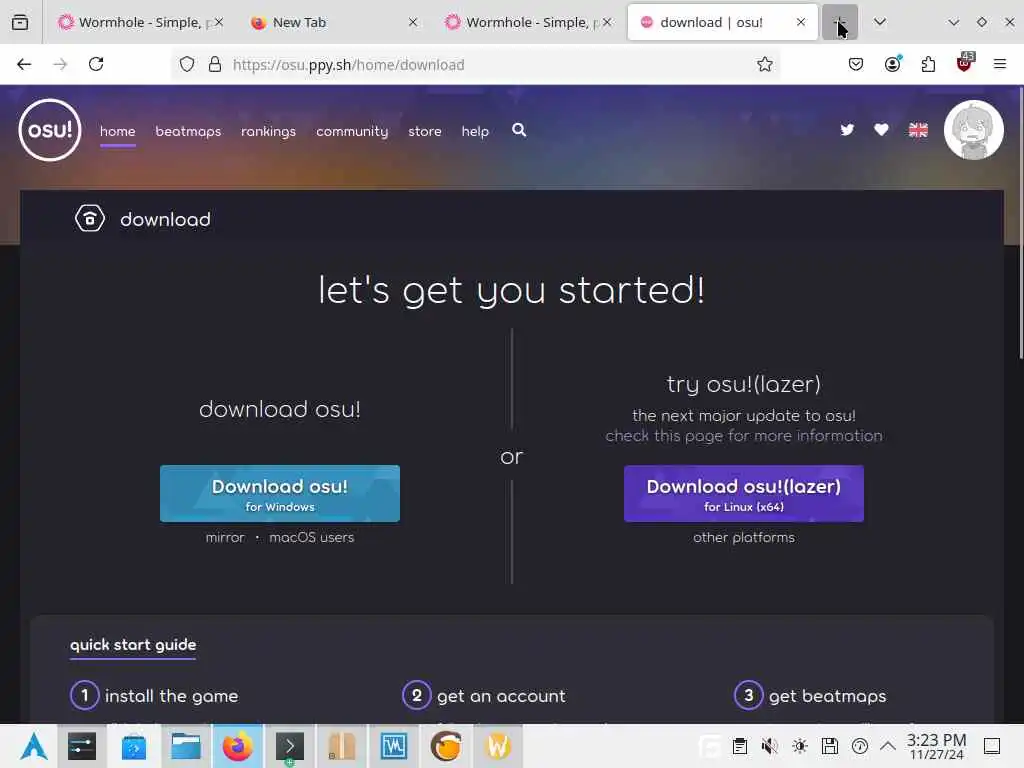Viewport: 1024px width, 768px height.
Task: Click step 2 get an account
Action: [484, 696]
